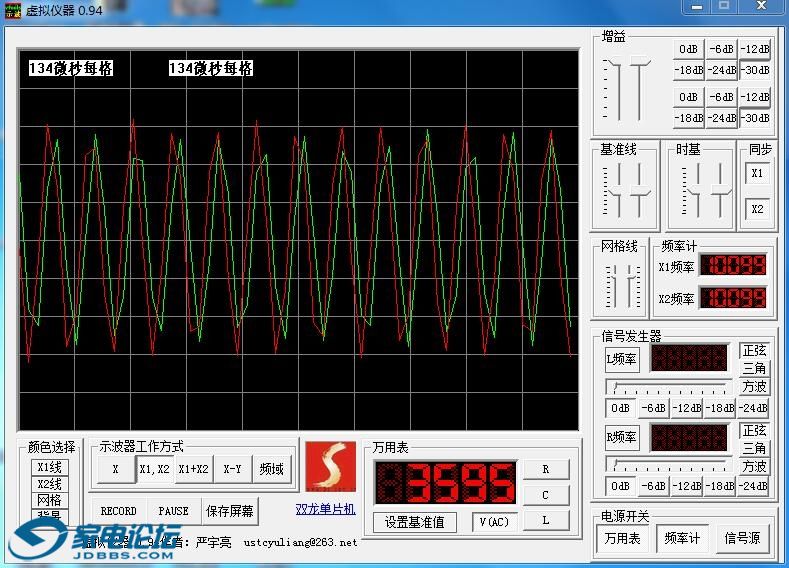This screenshot has height=568, width=789.
Task: Toggle the 信号源 power switch
Action: [742, 538]
